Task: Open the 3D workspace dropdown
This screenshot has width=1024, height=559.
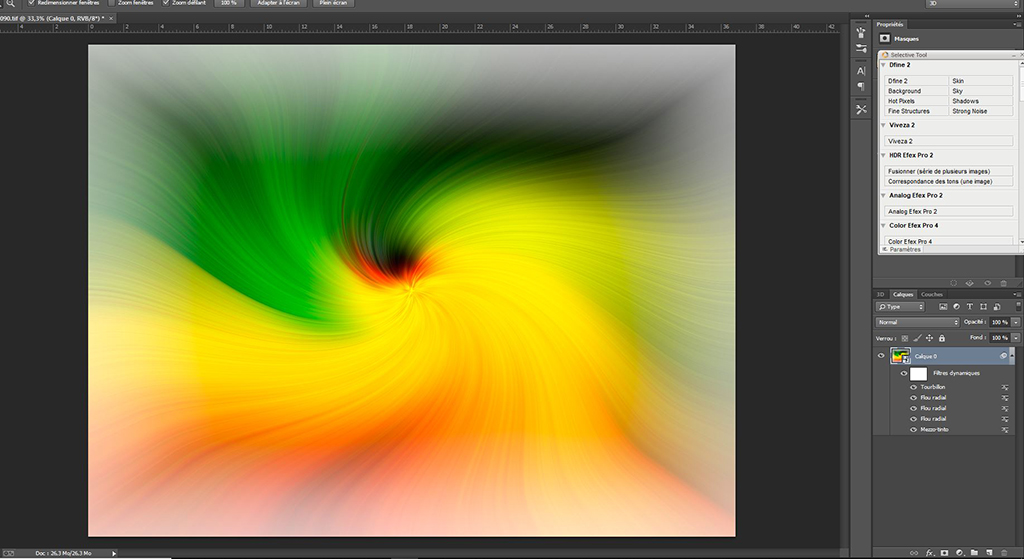Action: (972, 3)
